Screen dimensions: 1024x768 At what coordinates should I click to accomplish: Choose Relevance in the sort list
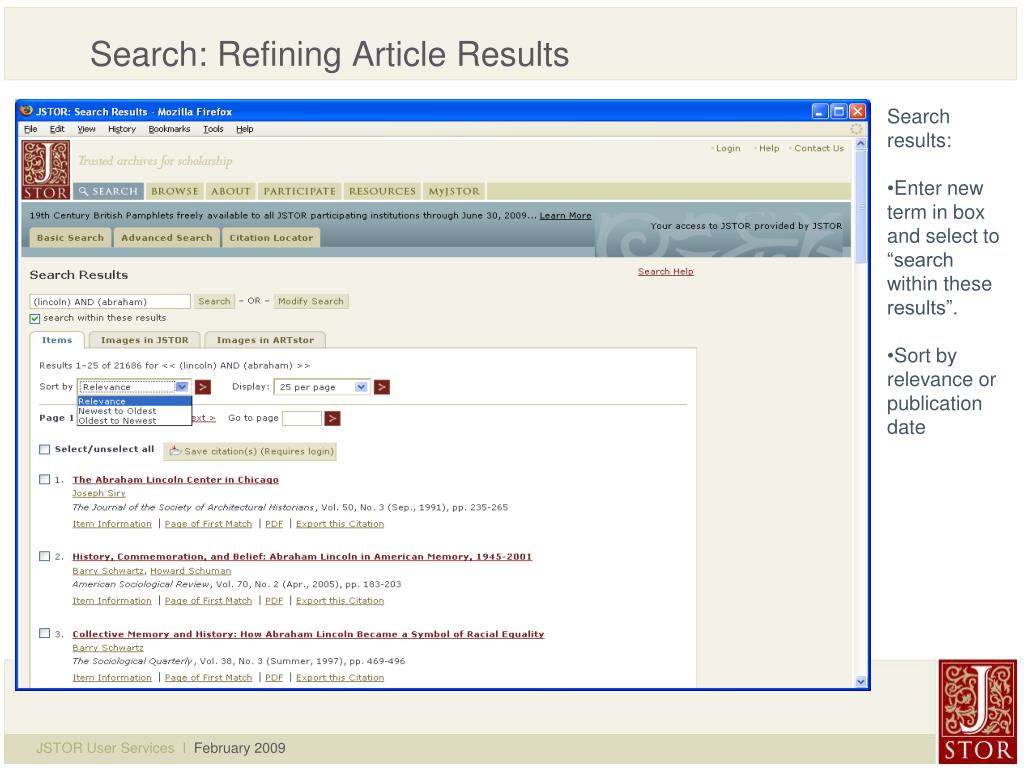coord(134,402)
